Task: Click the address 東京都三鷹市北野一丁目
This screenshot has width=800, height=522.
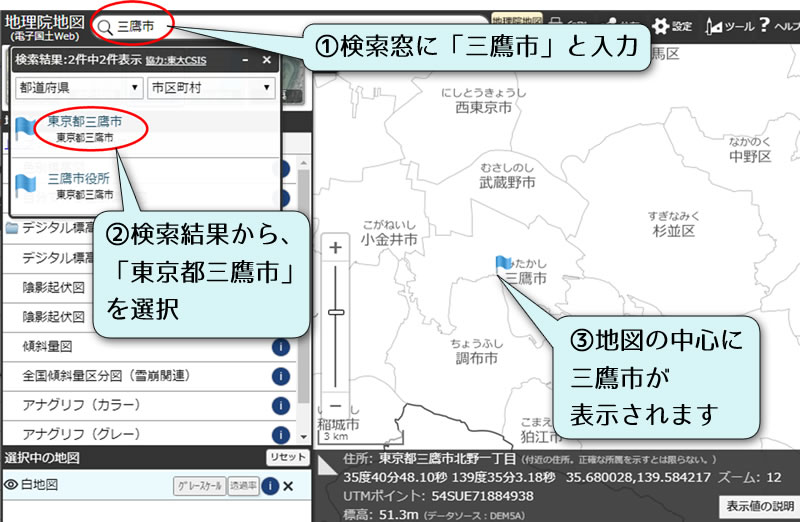Action: tap(447, 459)
